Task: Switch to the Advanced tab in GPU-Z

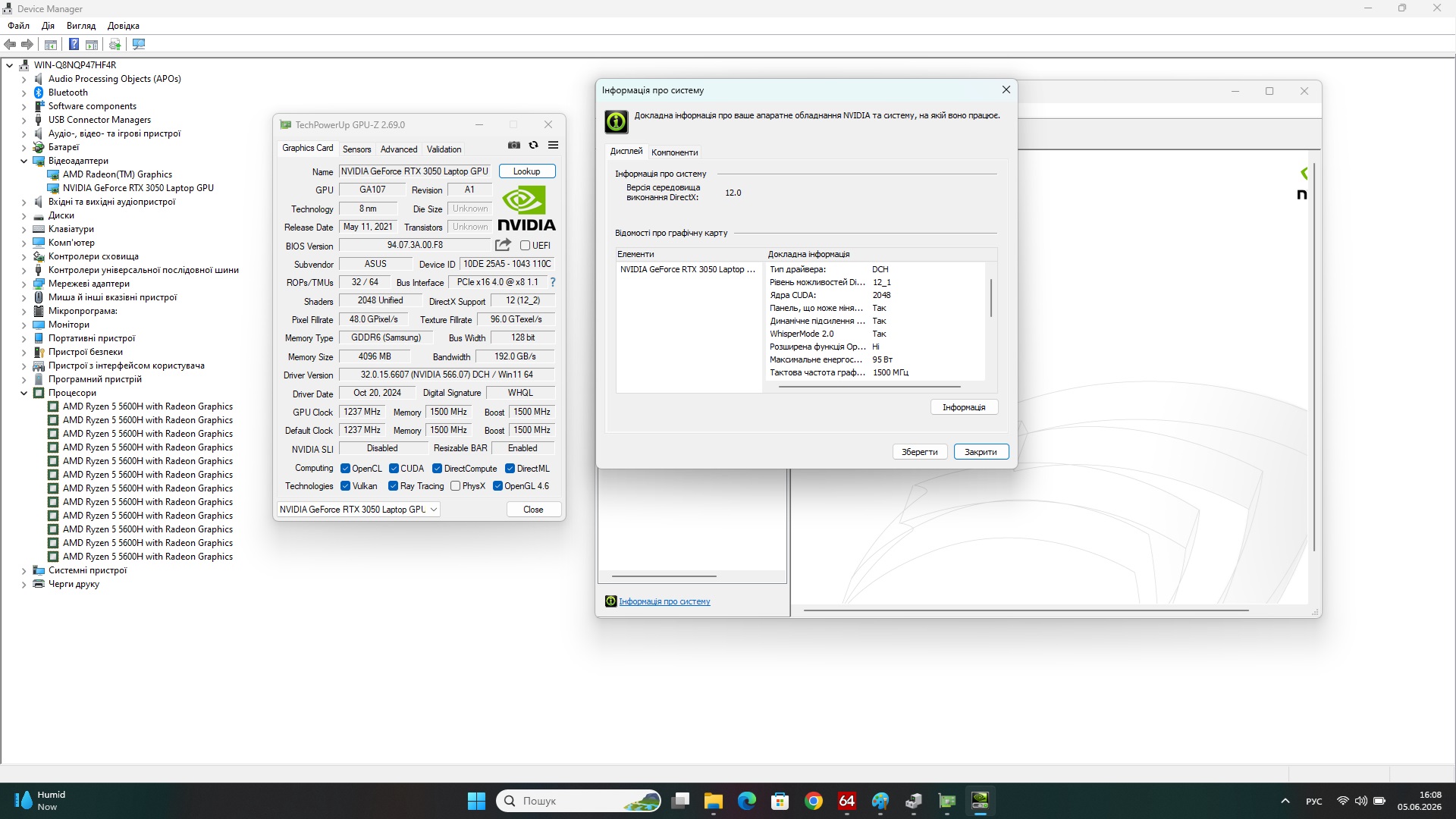Action: pyautogui.click(x=399, y=149)
